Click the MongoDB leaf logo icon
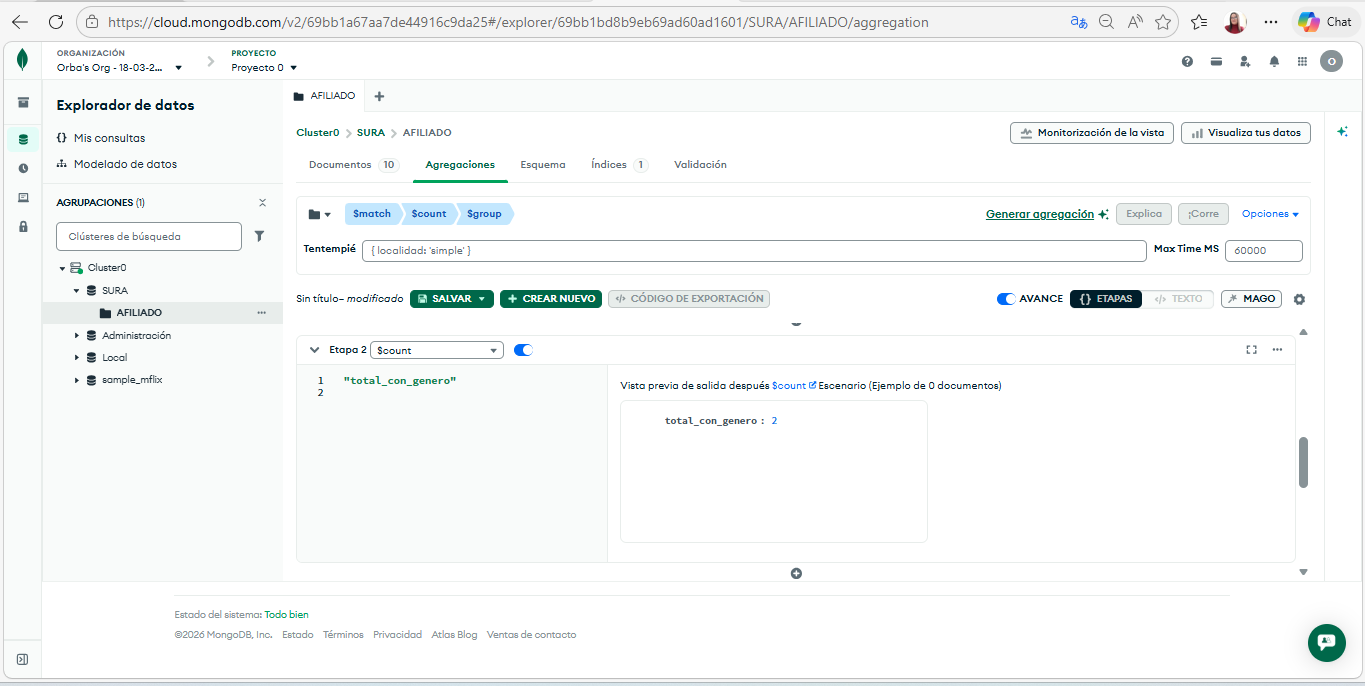The width and height of the screenshot is (1365, 686). (22, 61)
